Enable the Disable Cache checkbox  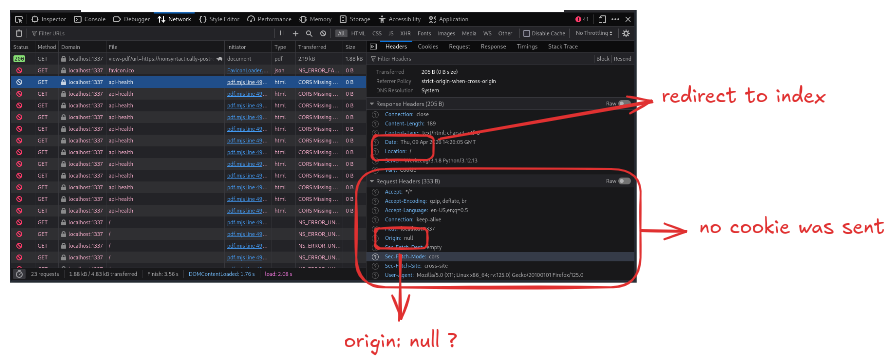pos(526,34)
